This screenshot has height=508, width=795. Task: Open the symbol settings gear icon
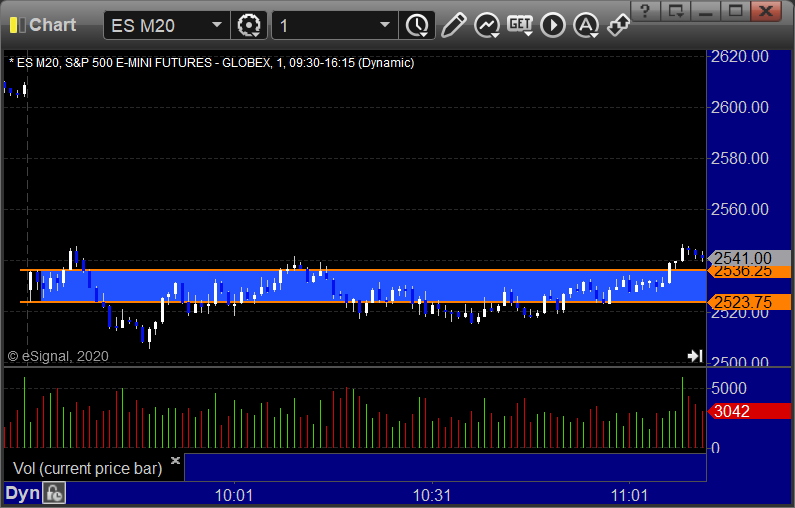(246, 25)
